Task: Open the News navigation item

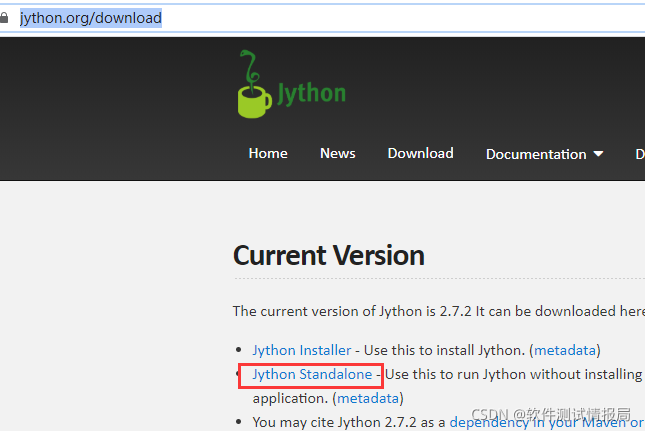Action: tap(338, 153)
